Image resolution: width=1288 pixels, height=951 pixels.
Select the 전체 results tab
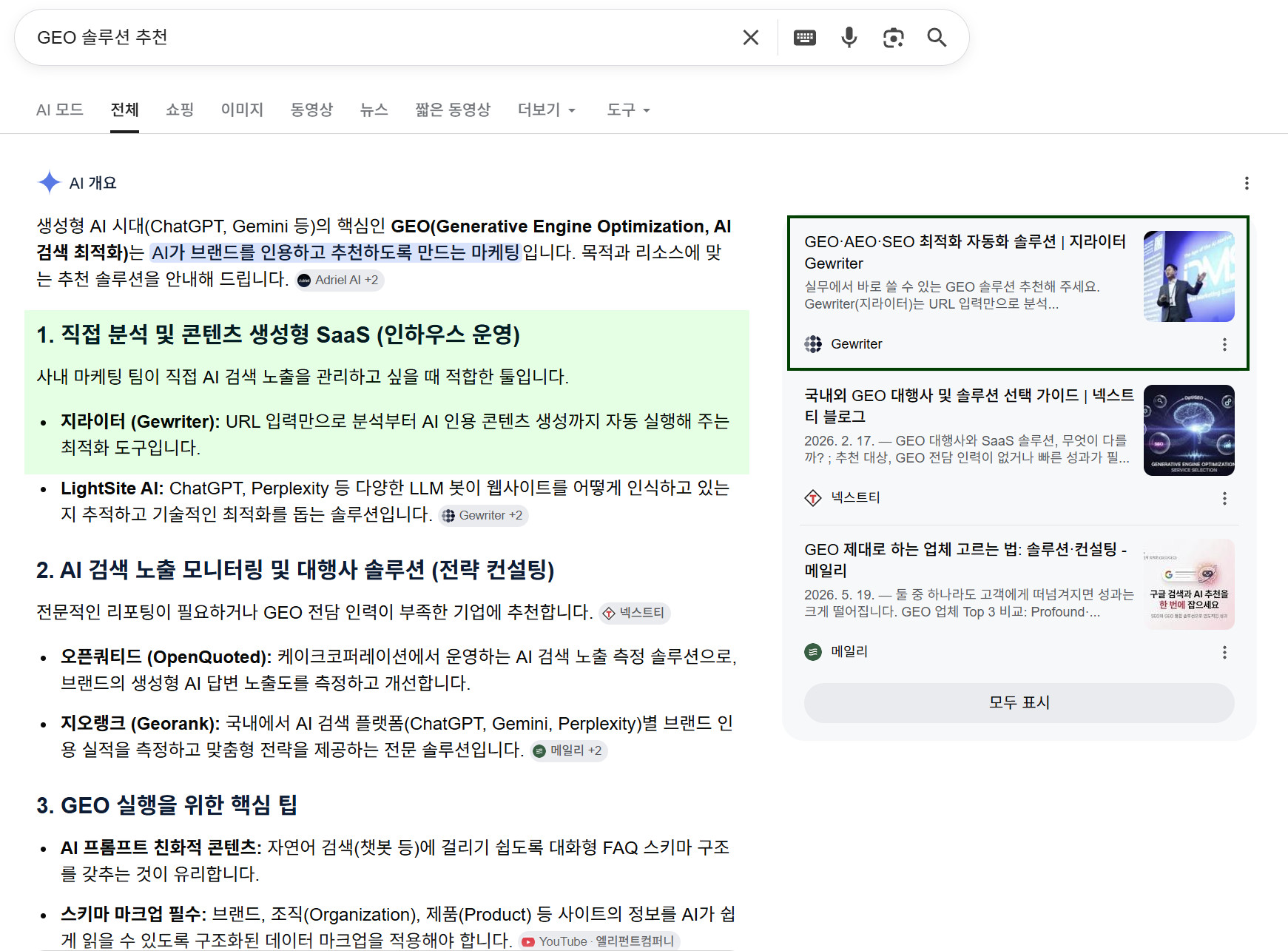tap(124, 110)
